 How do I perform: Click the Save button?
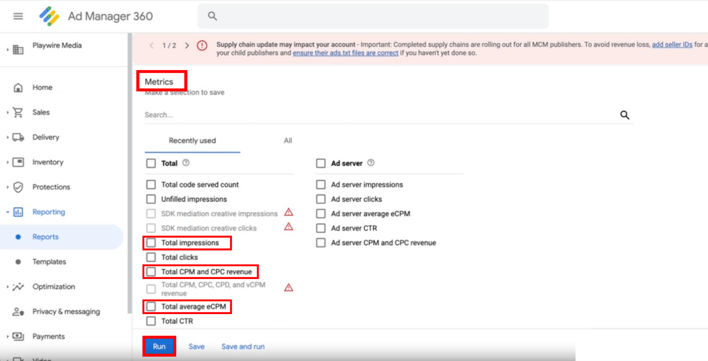coord(196,347)
